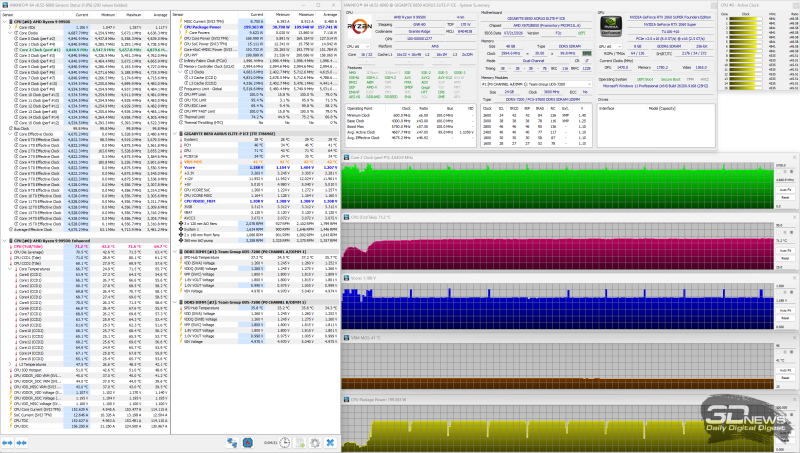Viewport: 800px width, 453px height.
Task: Collapse the Core Effective Clocks node
Action: coord(10,134)
